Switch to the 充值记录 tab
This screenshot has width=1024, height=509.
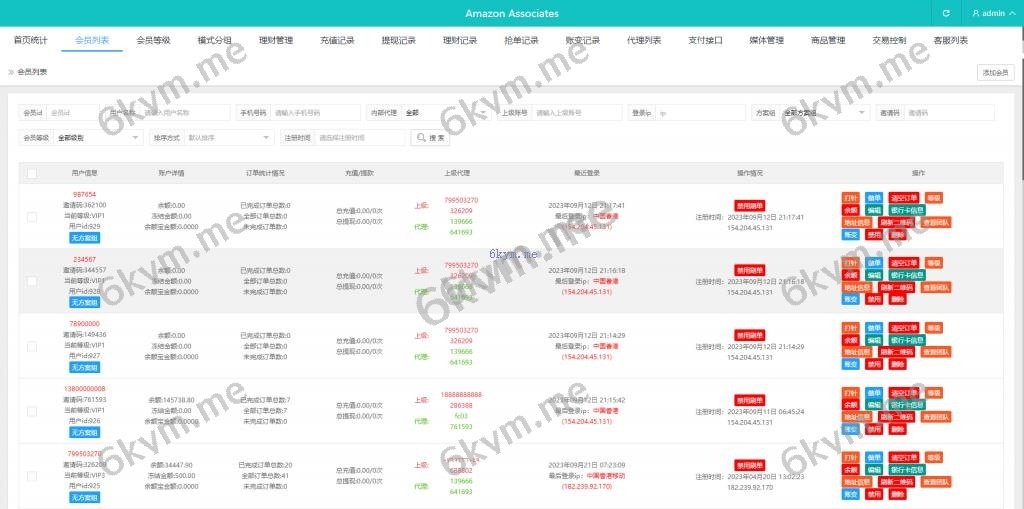pyautogui.click(x=337, y=41)
